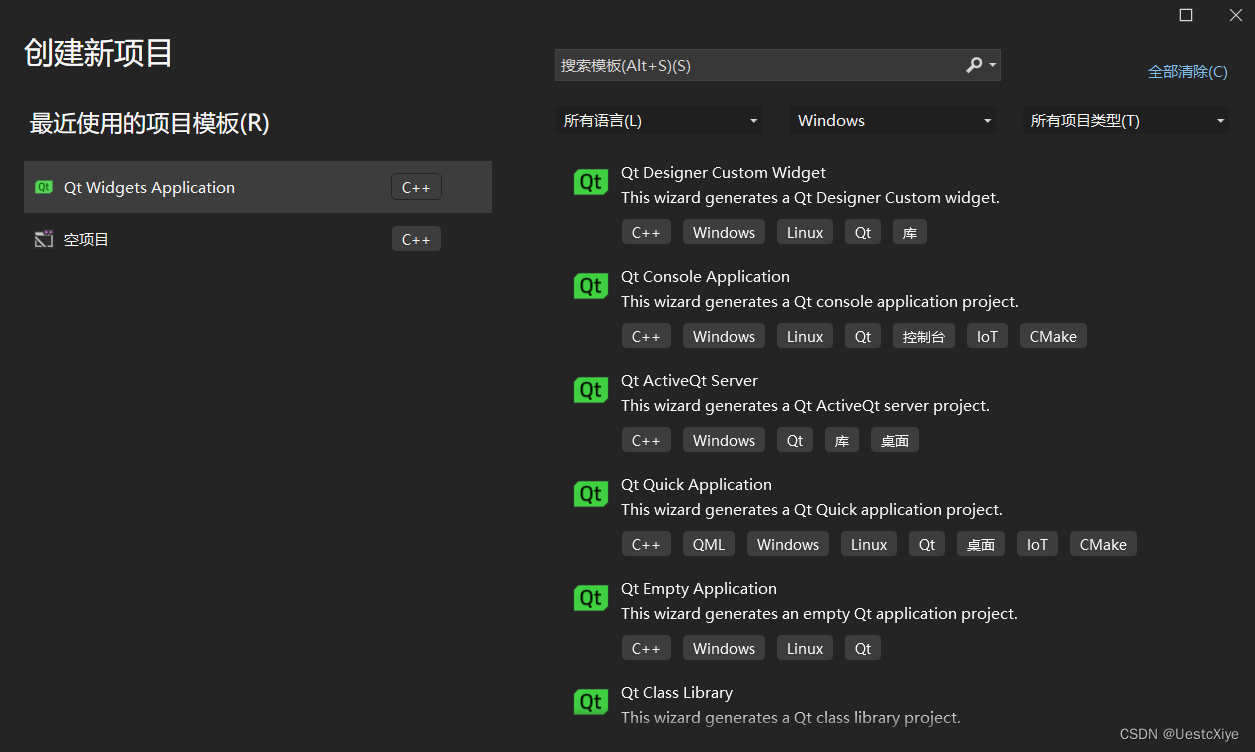Click description 'This wizard generates a Qt Quick application project.'
The image size is (1255, 752).
click(x=812, y=510)
